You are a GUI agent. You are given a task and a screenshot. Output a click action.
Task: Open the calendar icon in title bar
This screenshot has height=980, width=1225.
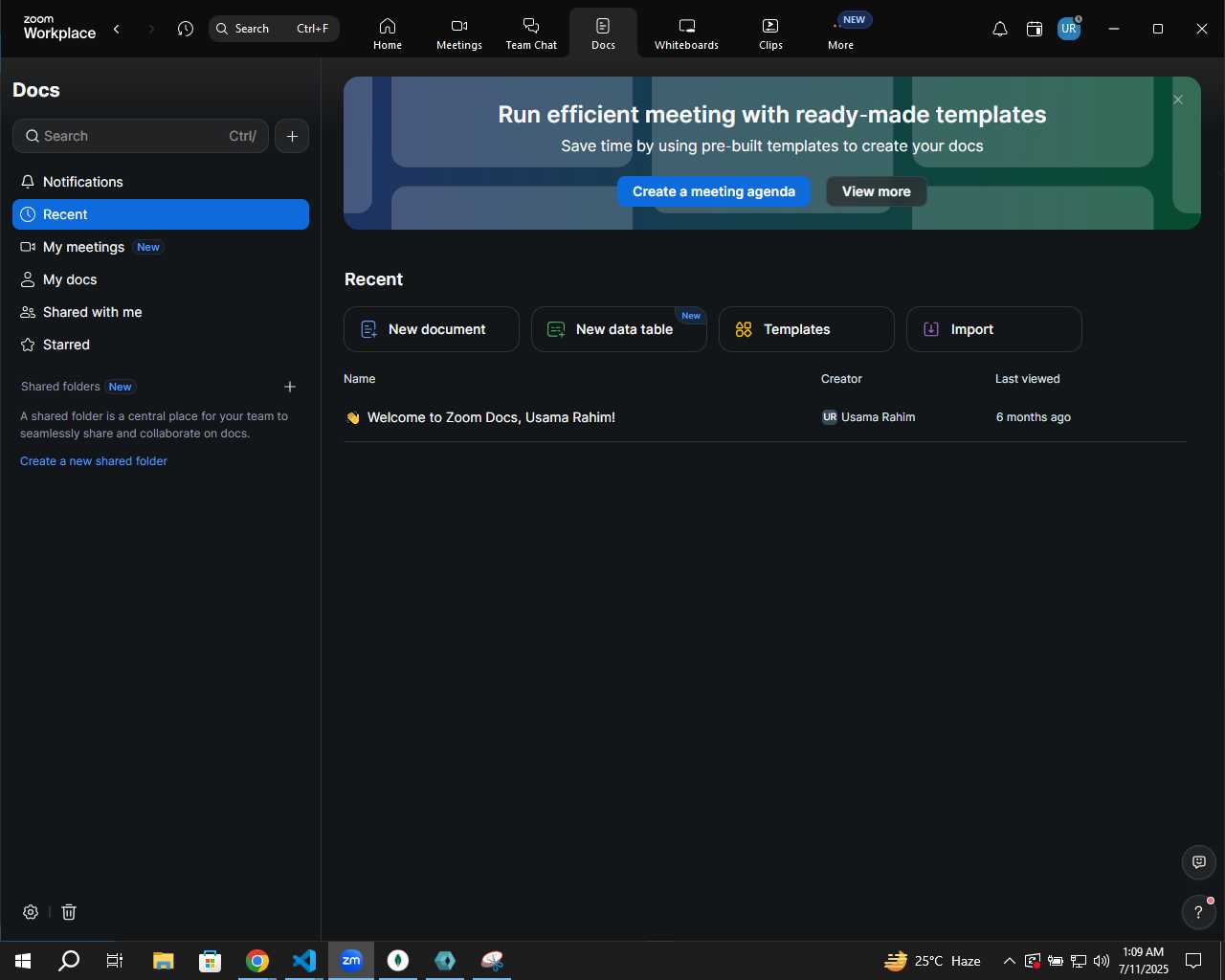1035,29
